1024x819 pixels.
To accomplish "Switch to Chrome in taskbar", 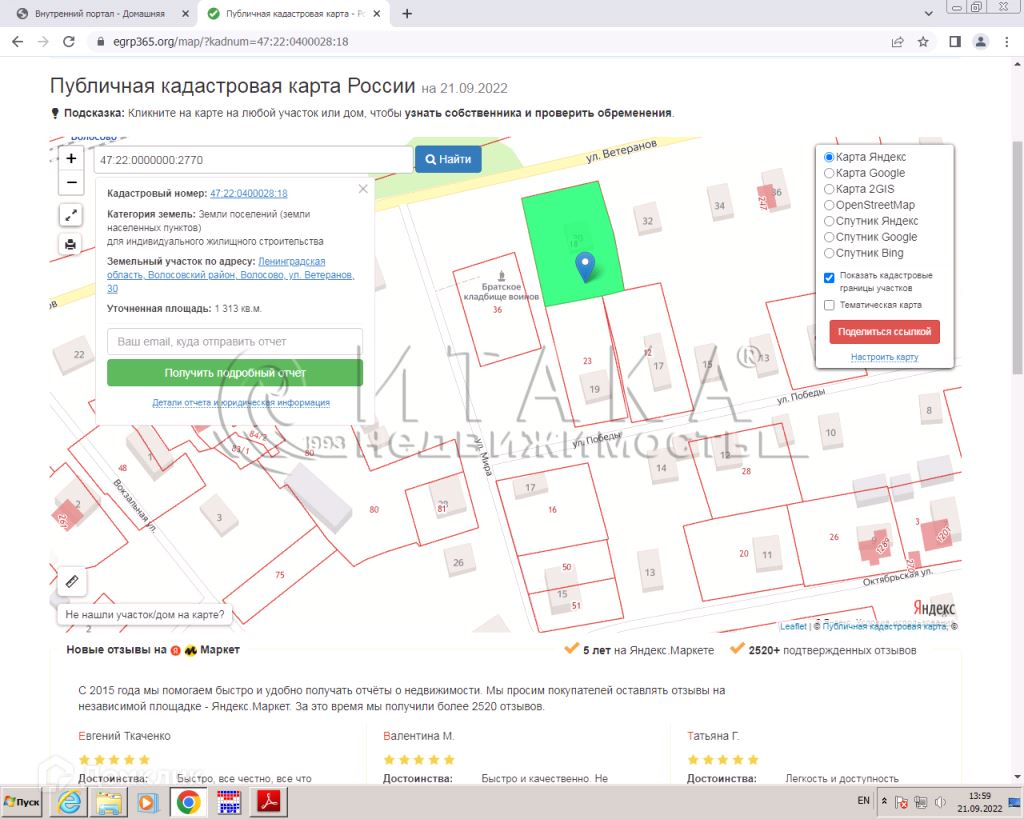I will coord(188,802).
